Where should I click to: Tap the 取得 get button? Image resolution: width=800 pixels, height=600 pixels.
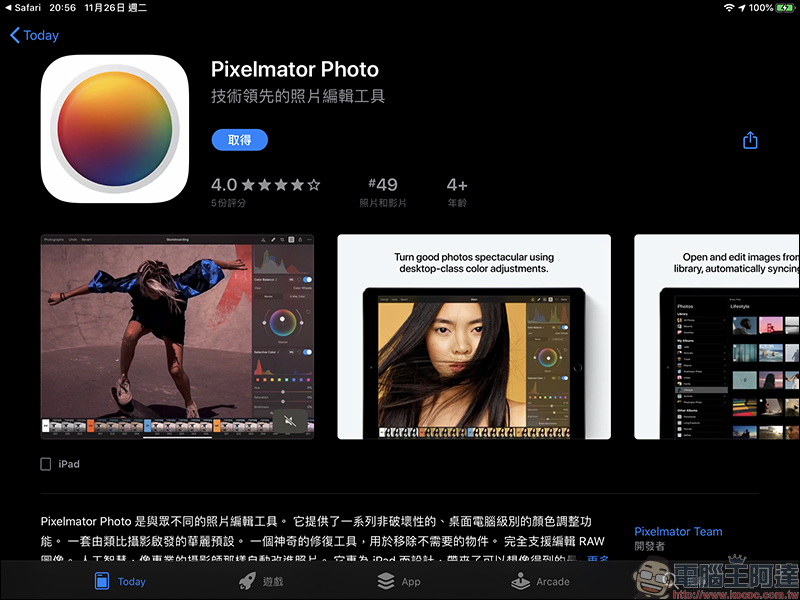239,140
